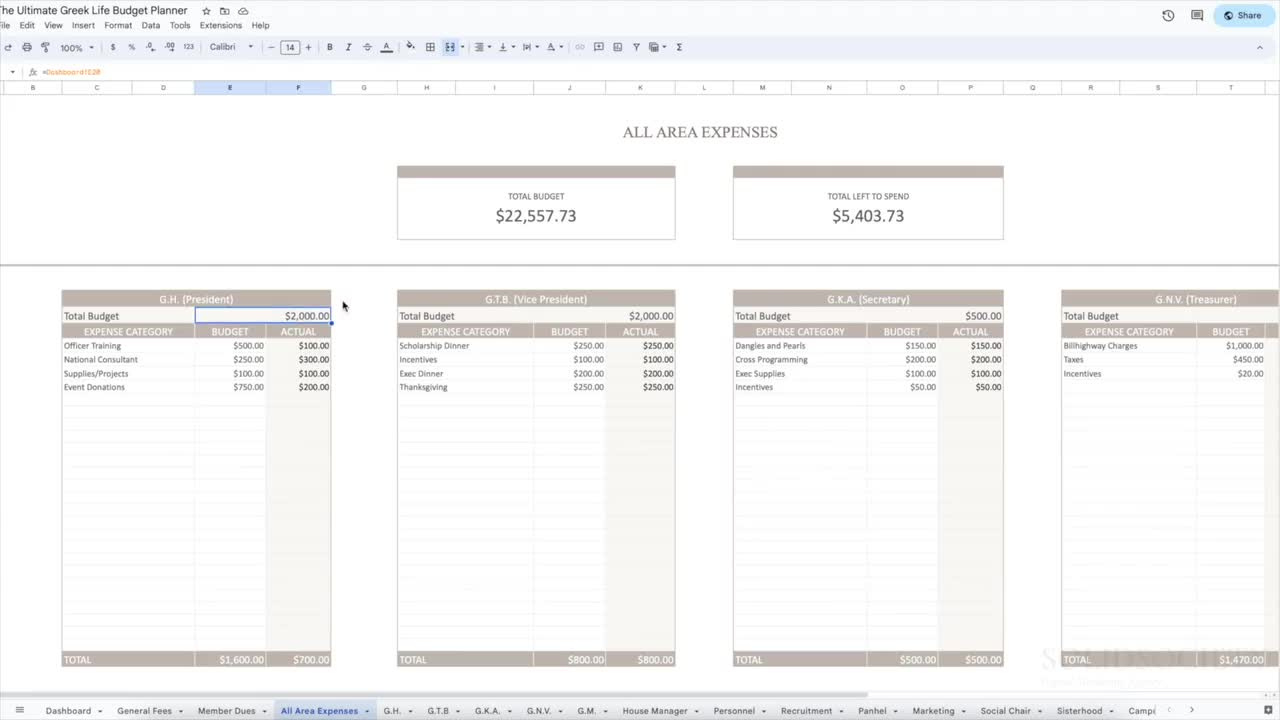Open the functions sigma menu
Viewport: 1280px width, 720px height.
[x=679, y=47]
